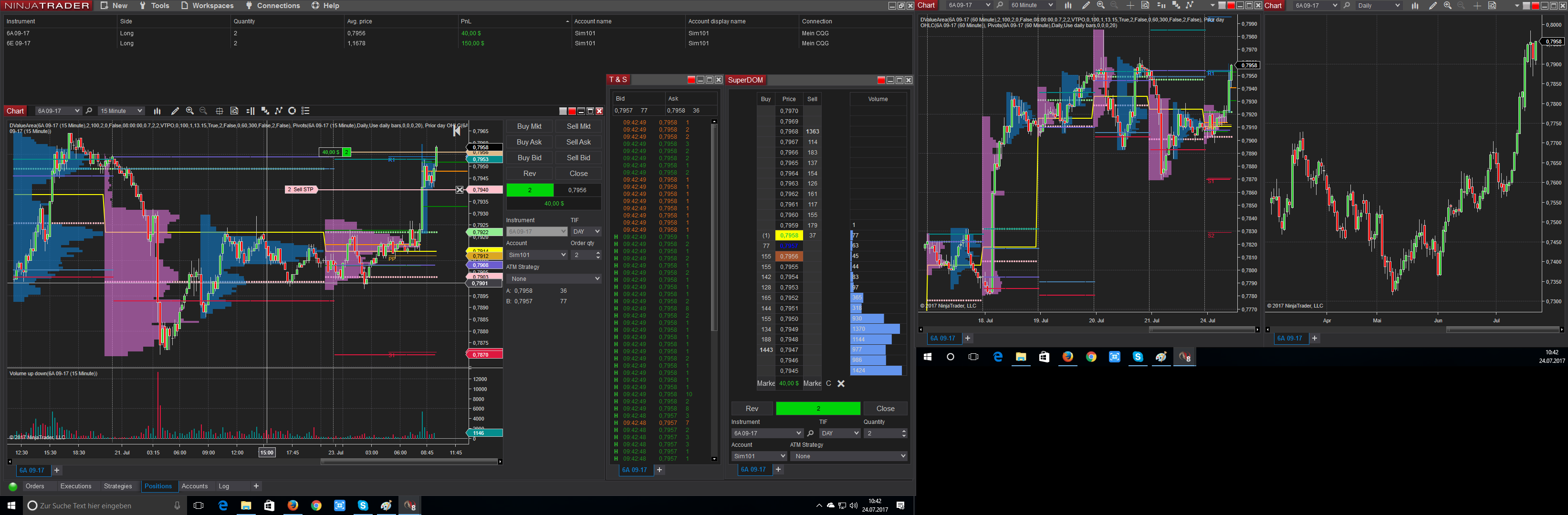Add new tab next to Log tab

pyautogui.click(x=256, y=486)
